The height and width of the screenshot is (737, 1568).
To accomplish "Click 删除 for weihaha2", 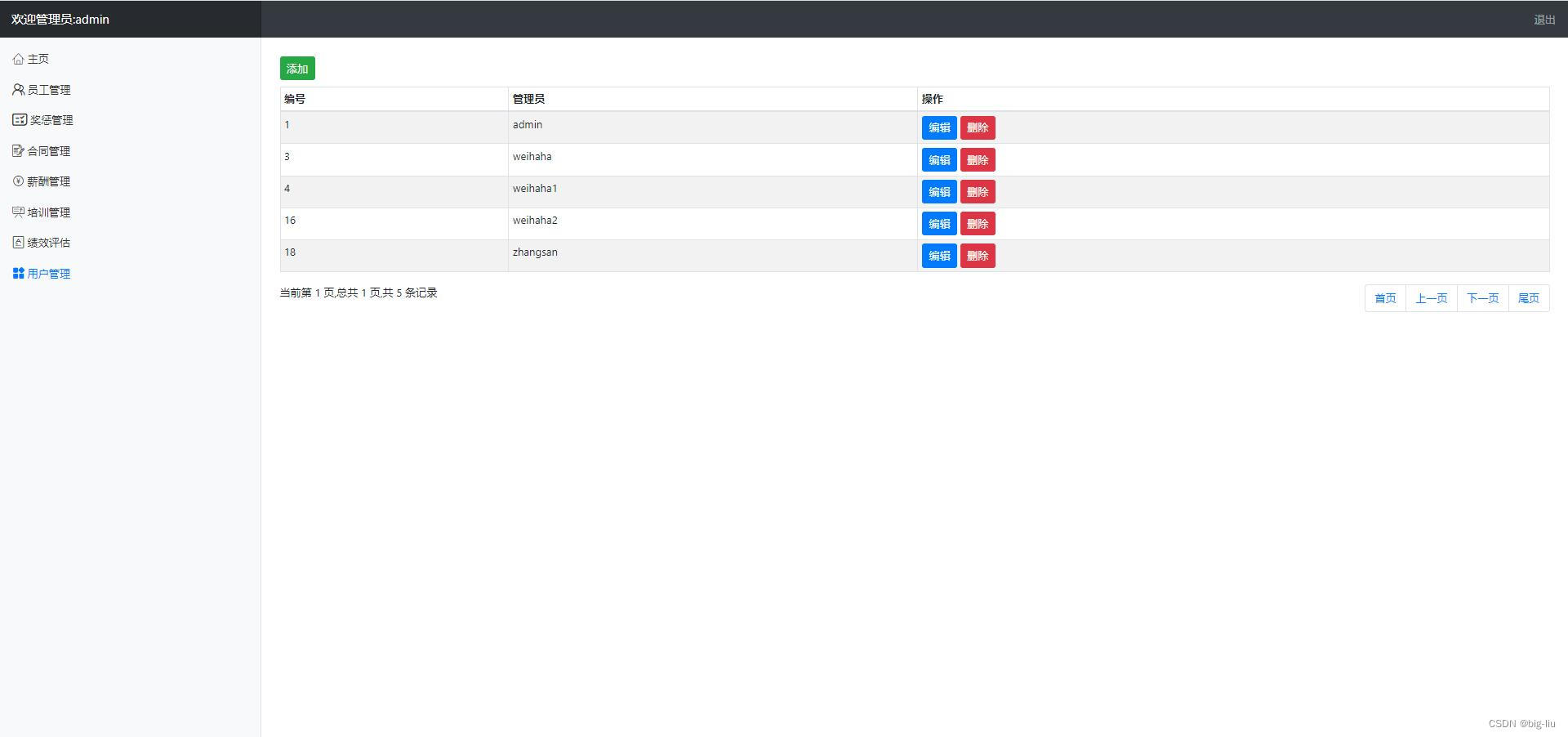I will 978,224.
